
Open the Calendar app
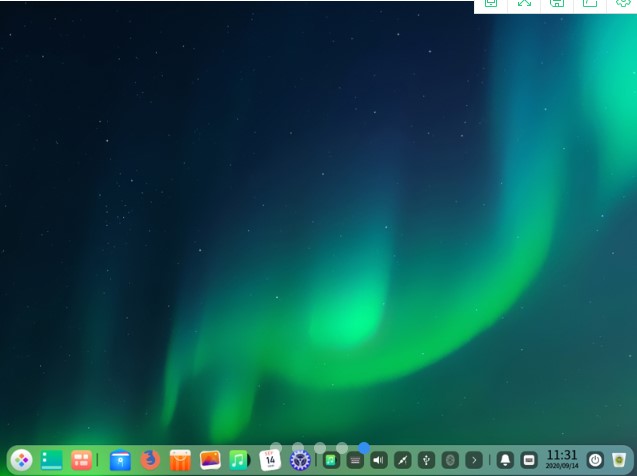pyautogui.click(x=270, y=460)
